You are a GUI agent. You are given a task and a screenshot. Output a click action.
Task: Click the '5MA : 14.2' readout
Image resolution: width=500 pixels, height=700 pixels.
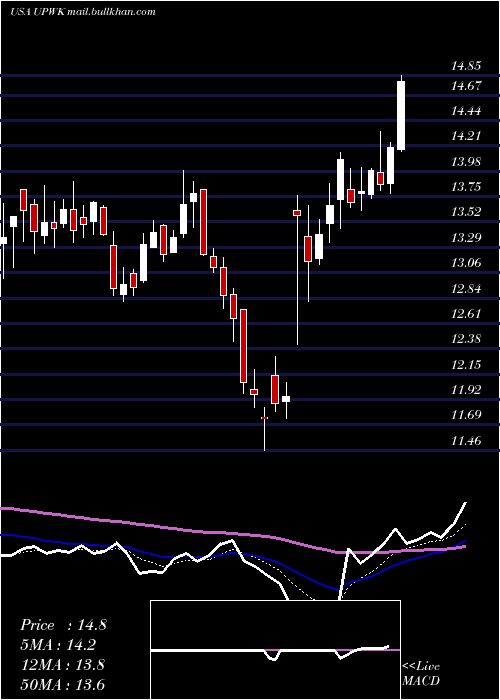coord(58,645)
